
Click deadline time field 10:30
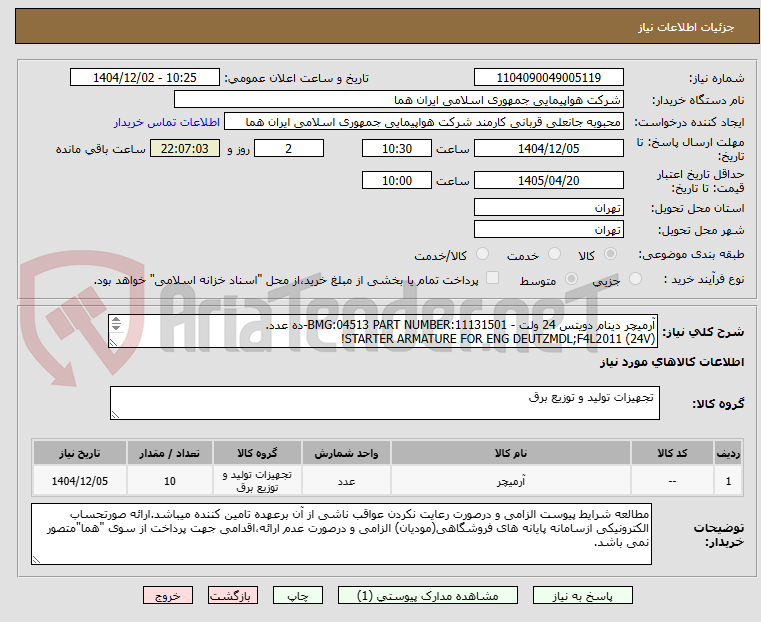pyautogui.click(x=397, y=148)
